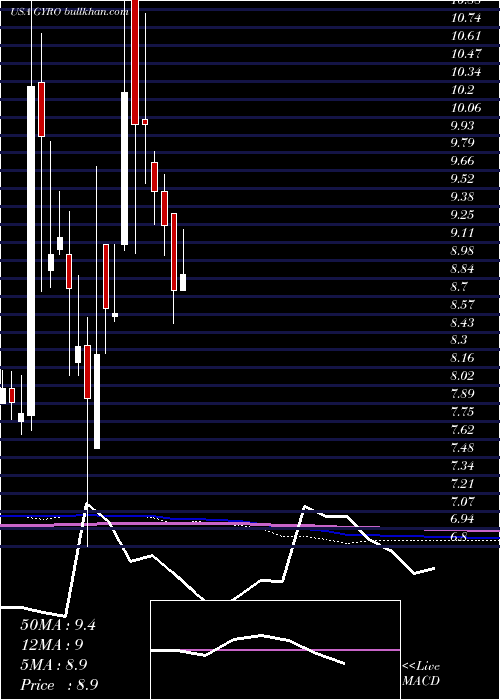This screenshot has height=700, width=500.
Task: Select the 6.94 price axis label
Action: click(x=462, y=519)
